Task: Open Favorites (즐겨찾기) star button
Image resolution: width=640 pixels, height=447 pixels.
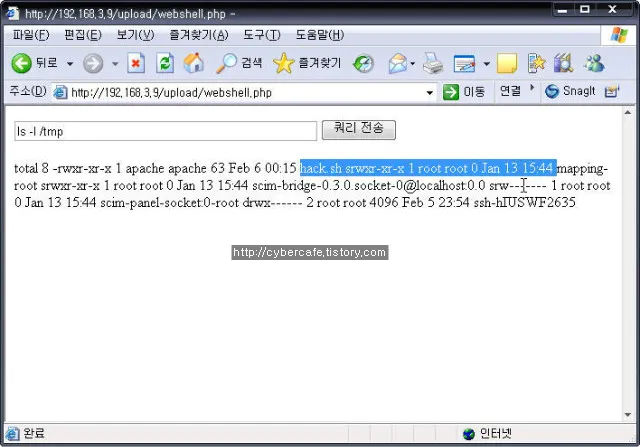Action: click(x=308, y=63)
